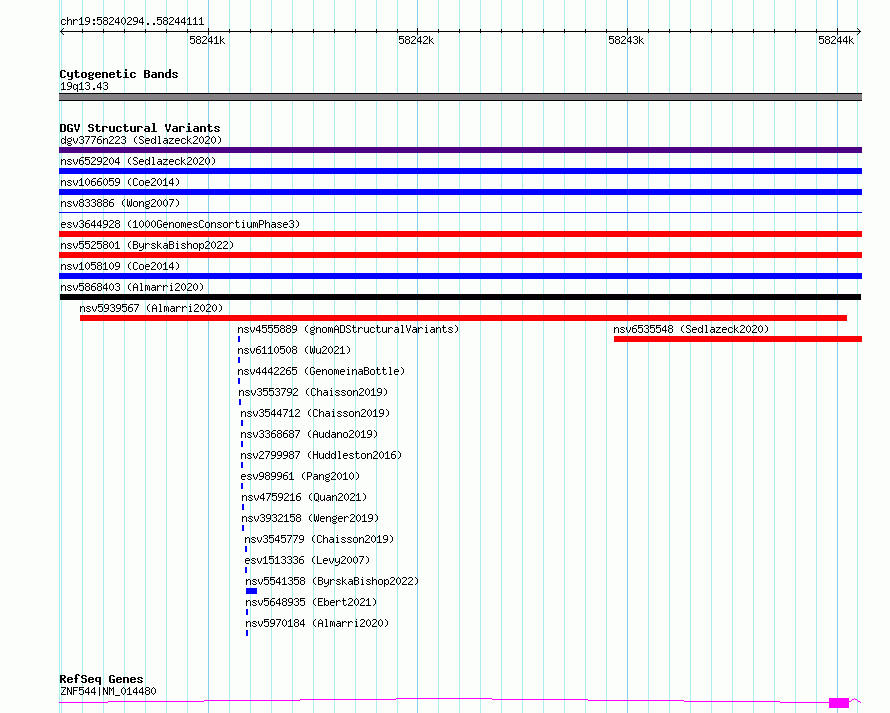
Task: Click the gray 19q13.43 cytogenetic band bar
Action: [x=460, y=97]
